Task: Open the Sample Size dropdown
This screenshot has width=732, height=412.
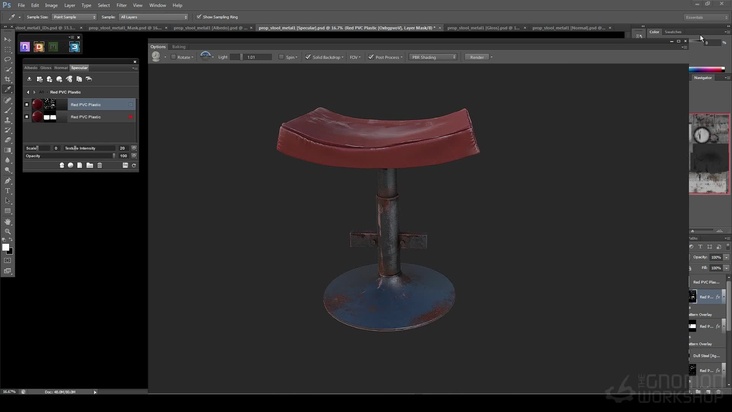Action: [x=74, y=17]
